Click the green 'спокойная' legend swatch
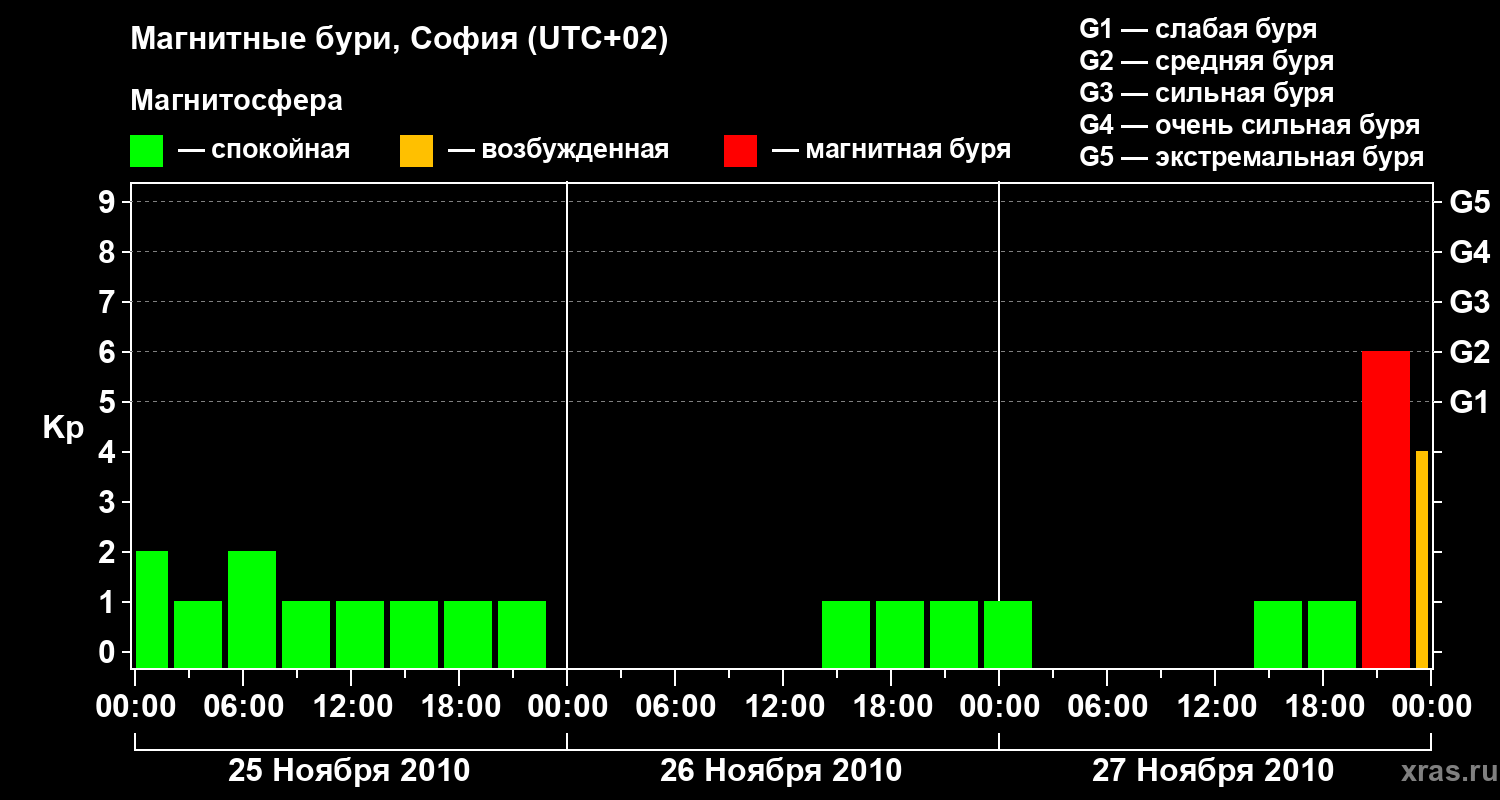The height and width of the screenshot is (800, 1500). coord(146,151)
